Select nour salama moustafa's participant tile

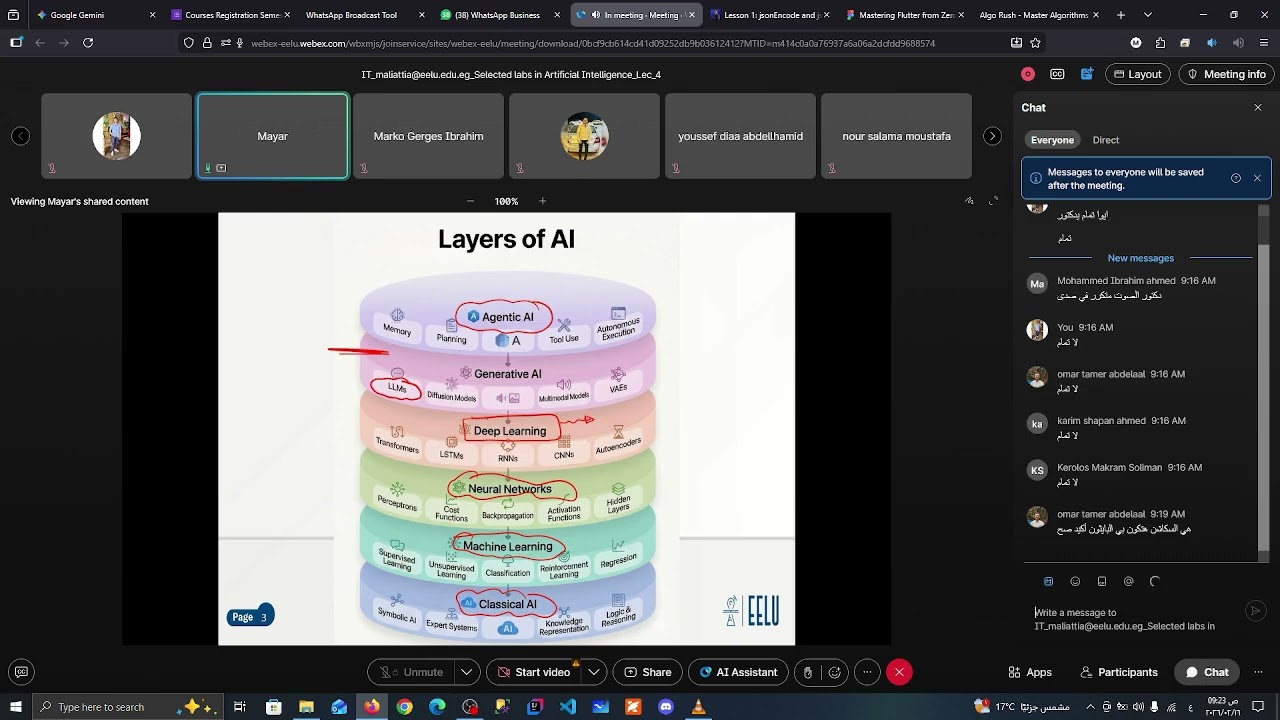(x=896, y=136)
